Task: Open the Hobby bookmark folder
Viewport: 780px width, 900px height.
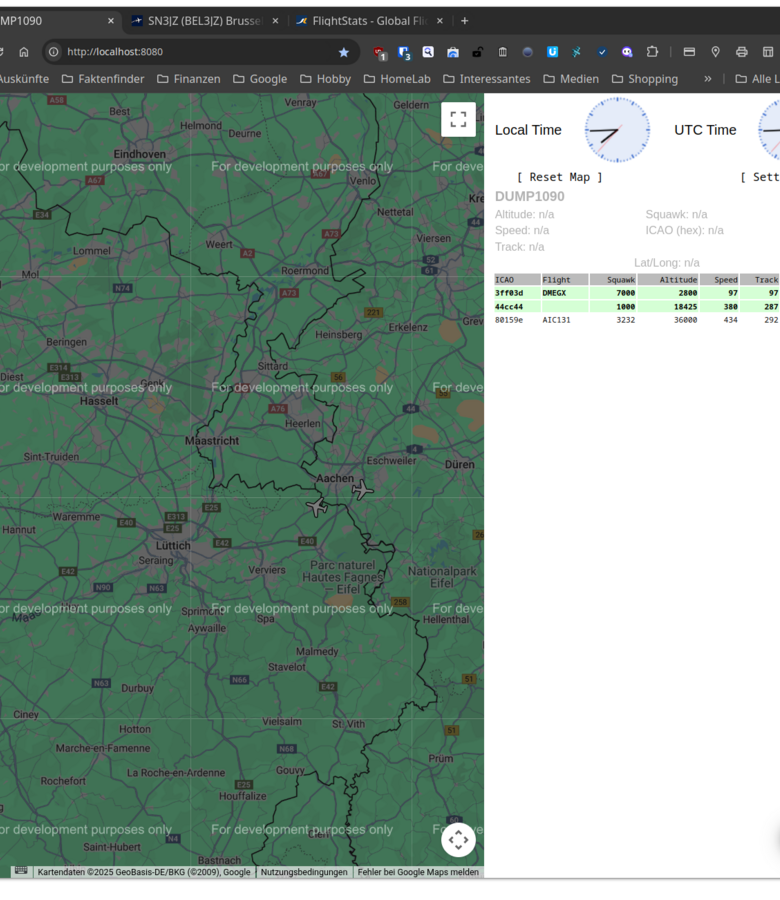Action: pos(325,79)
